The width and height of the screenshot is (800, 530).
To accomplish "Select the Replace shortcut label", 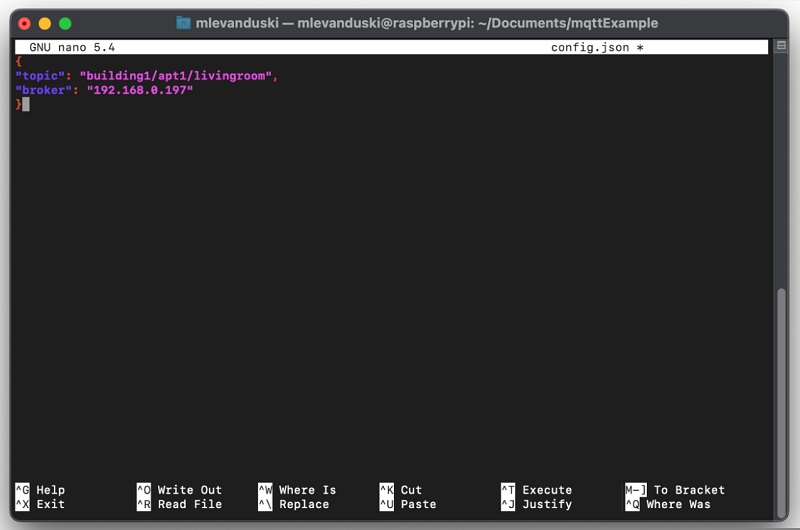I will [304, 504].
